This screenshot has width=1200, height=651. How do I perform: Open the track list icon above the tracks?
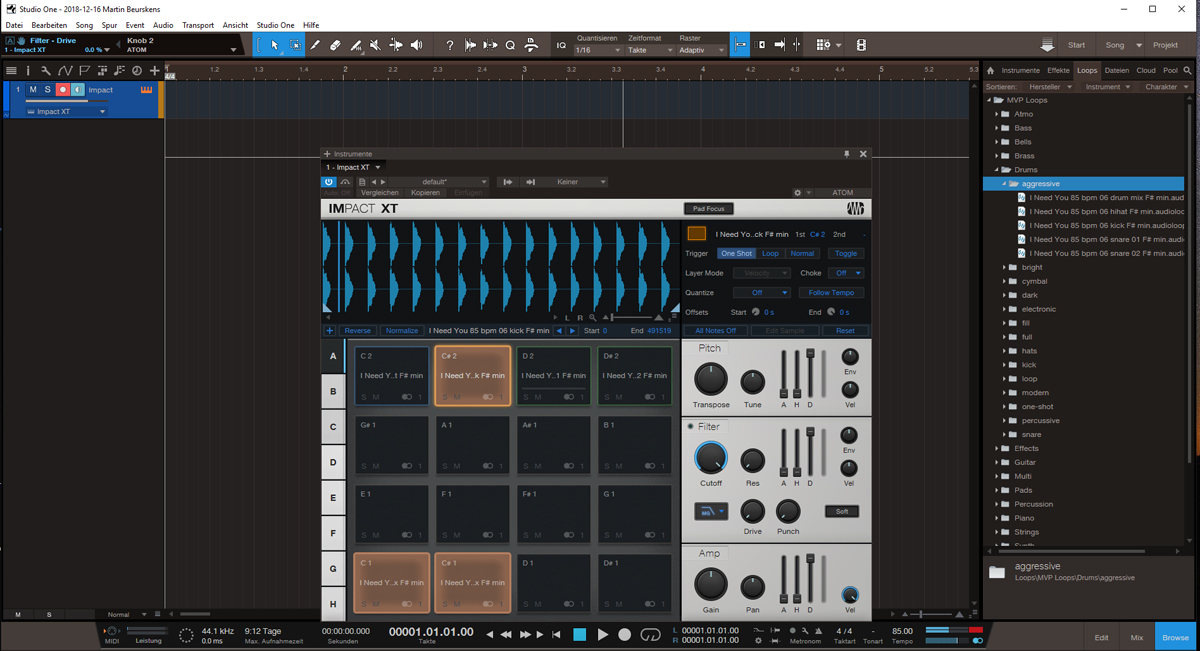(11, 71)
